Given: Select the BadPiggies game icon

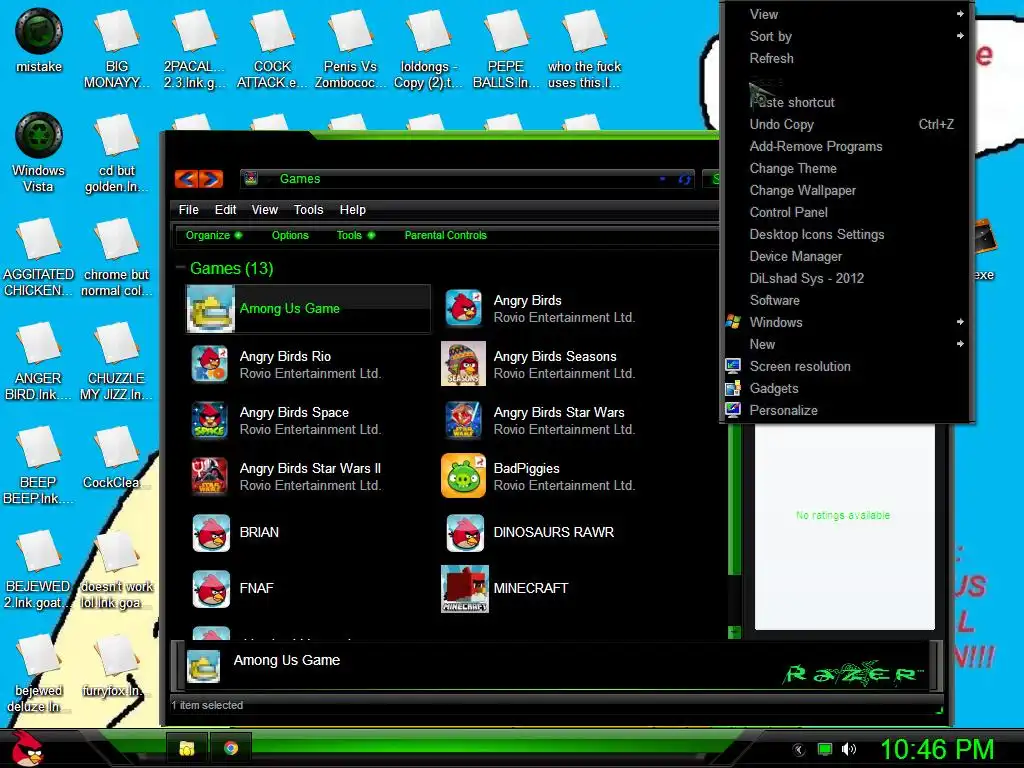Looking at the screenshot, I should coord(463,476).
